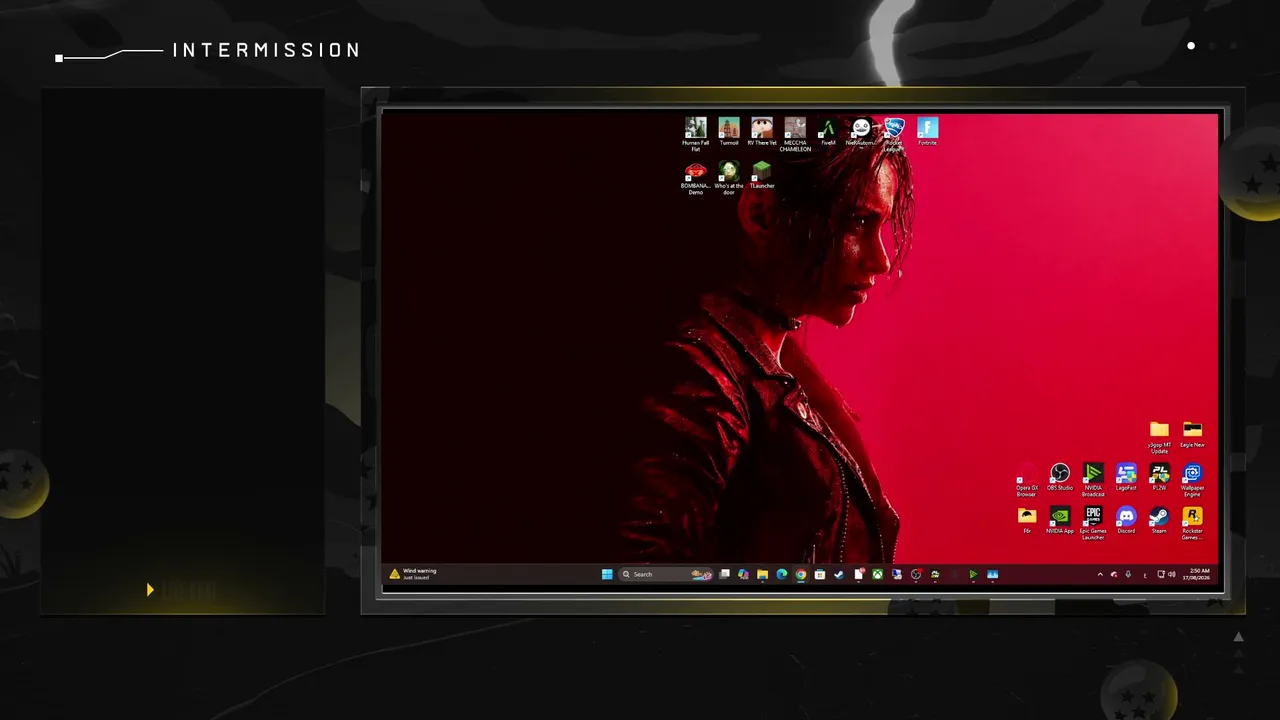The width and height of the screenshot is (1280, 720).
Task: Launch FiveM from the desktop
Action: pyautogui.click(x=828, y=132)
